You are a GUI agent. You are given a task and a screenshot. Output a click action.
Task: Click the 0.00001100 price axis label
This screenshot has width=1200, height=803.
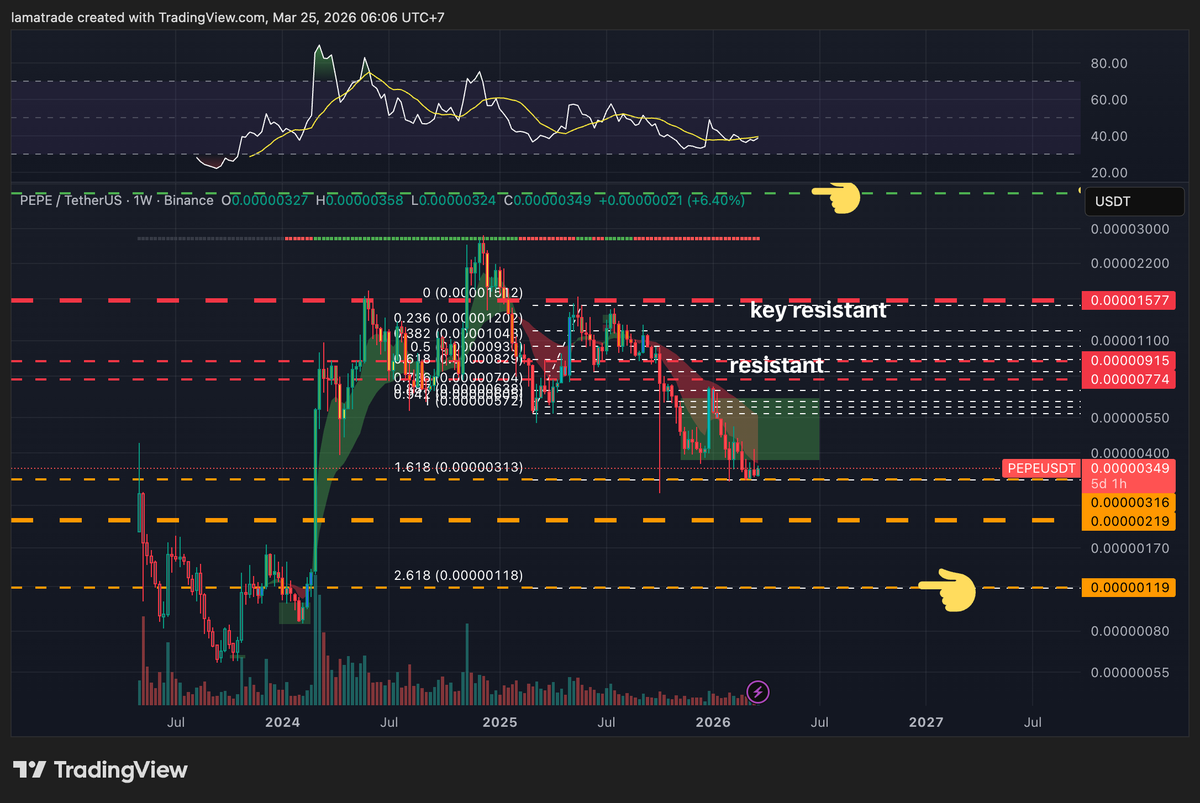(x=1129, y=340)
